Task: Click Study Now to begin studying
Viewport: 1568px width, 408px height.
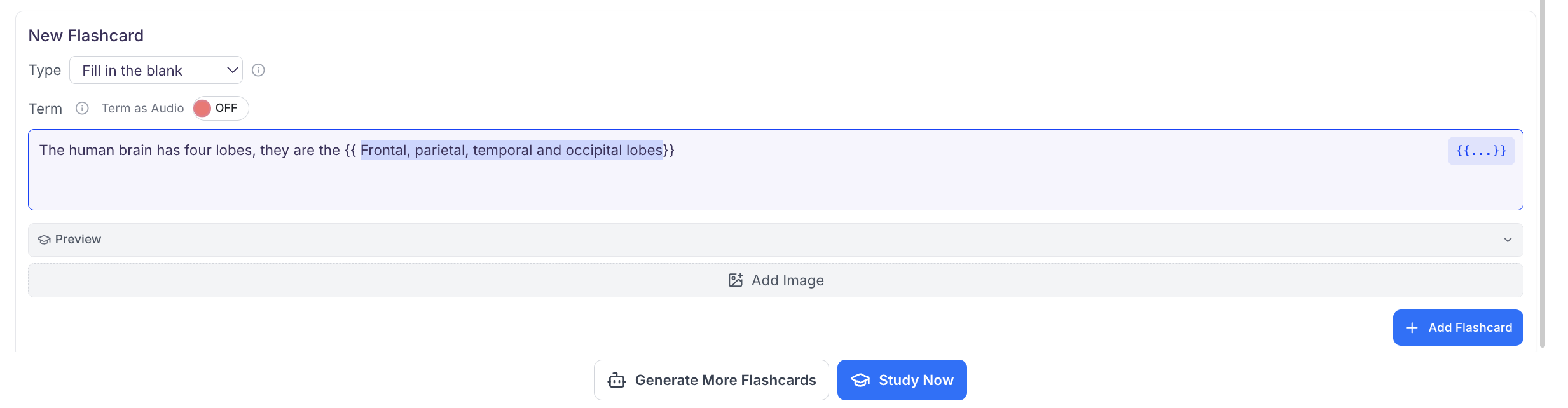Action: [x=902, y=379]
